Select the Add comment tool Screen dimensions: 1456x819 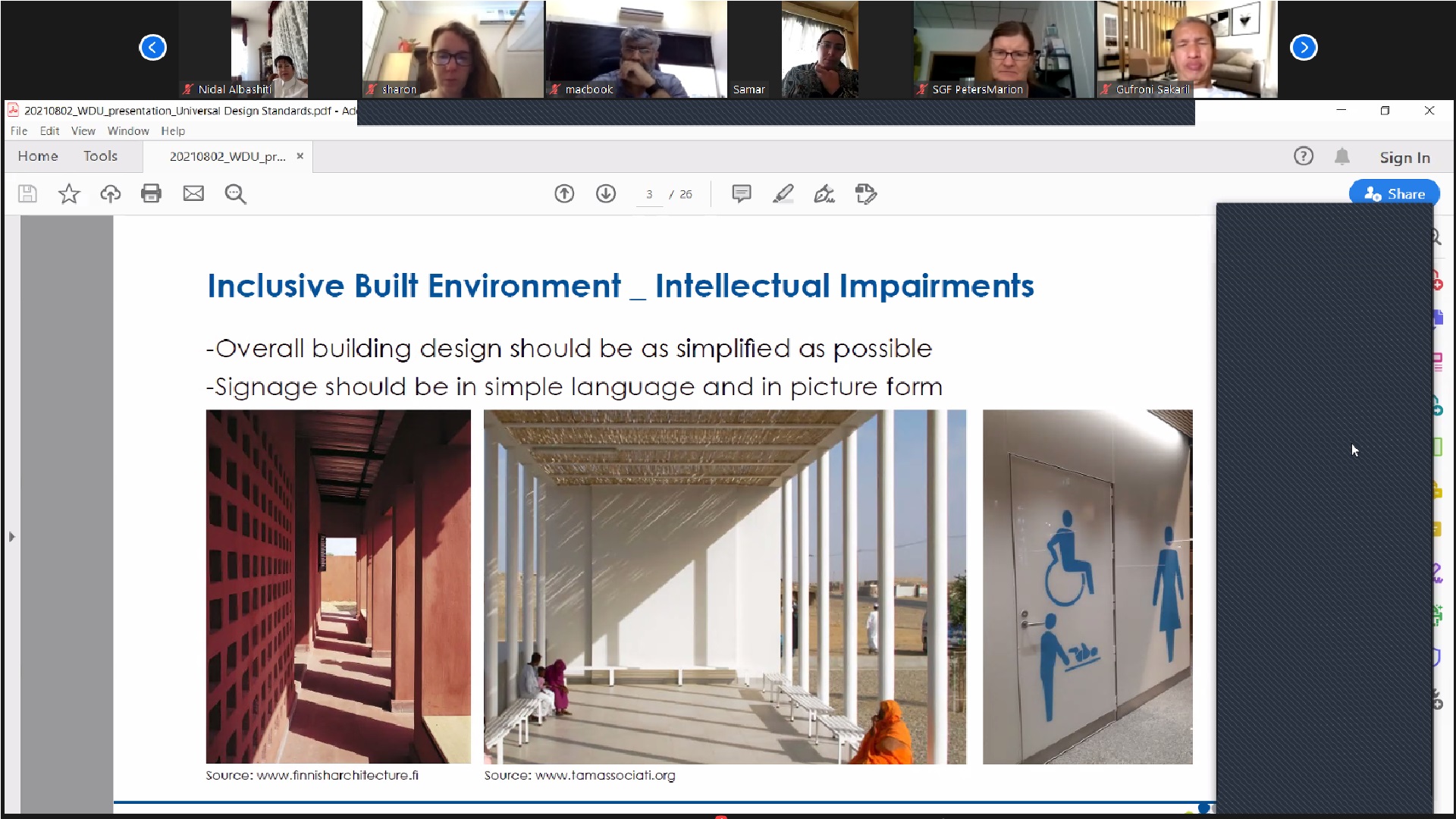(x=742, y=194)
